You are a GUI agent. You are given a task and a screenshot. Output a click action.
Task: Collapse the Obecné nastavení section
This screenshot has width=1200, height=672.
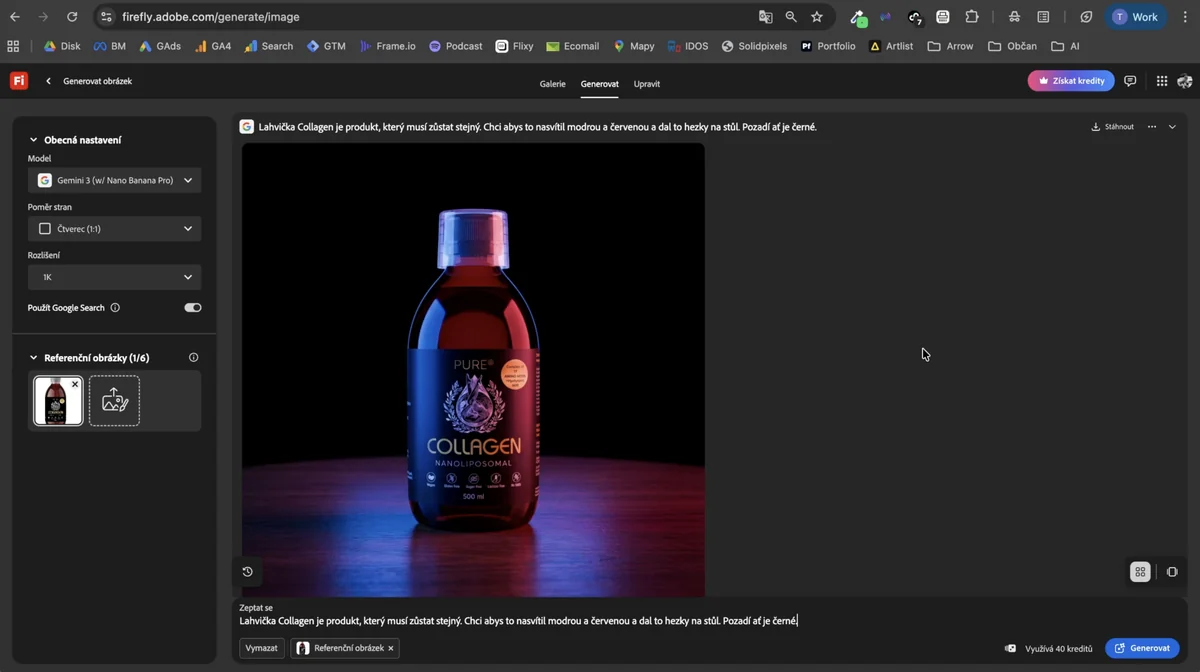(x=33, y=140)
